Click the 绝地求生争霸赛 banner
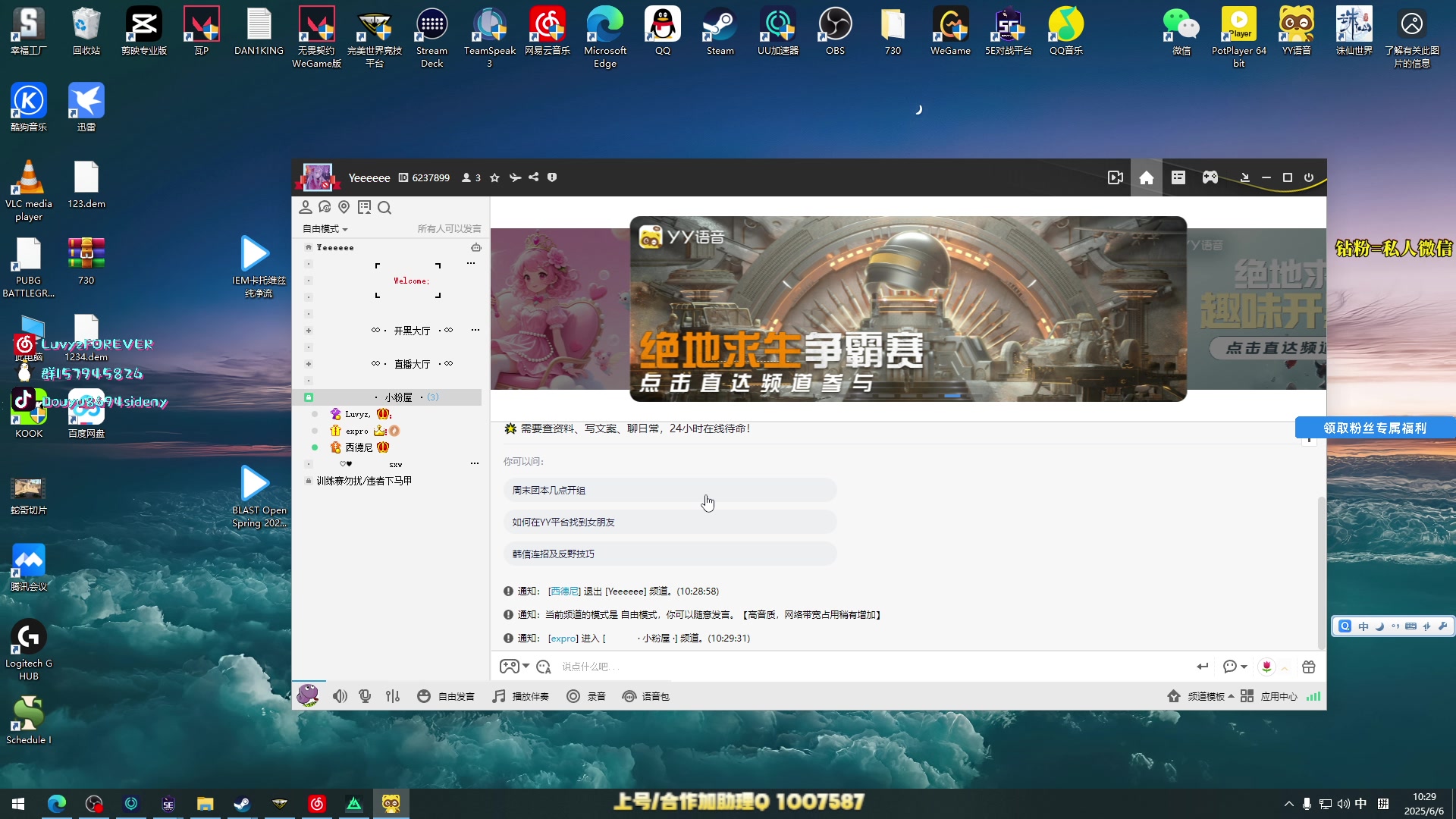1456x819 pixels. 908,309
